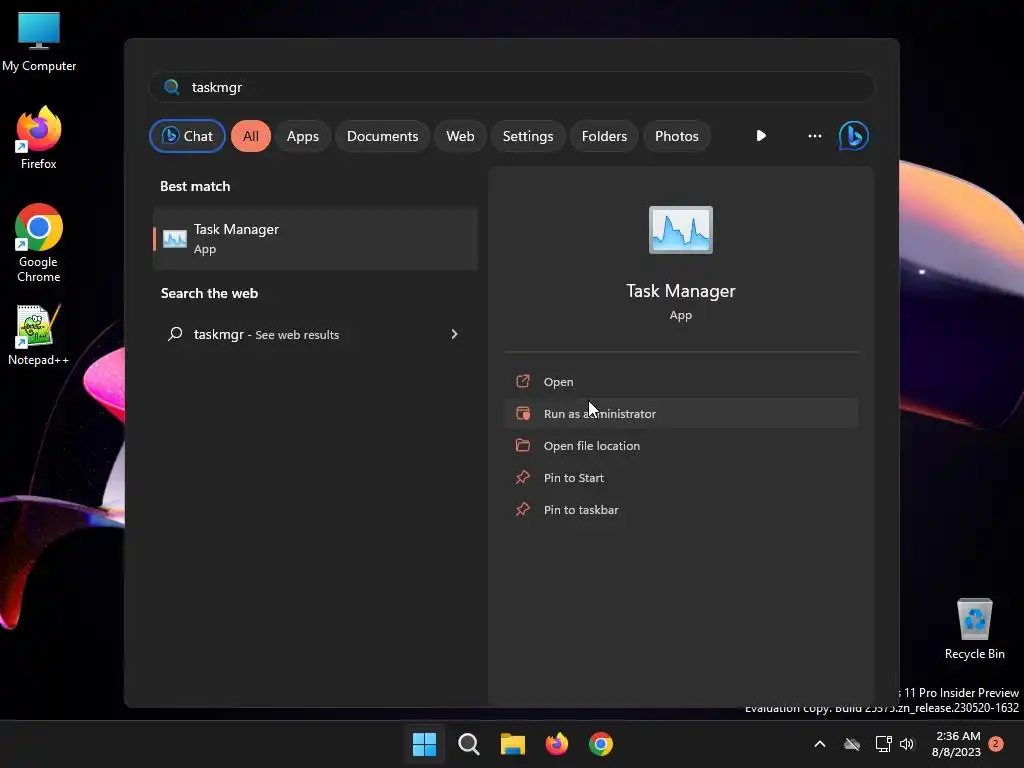Screen dimensions: 1024x768
Task: Select the Task Manager best match result
Action: tap(315, 238)
